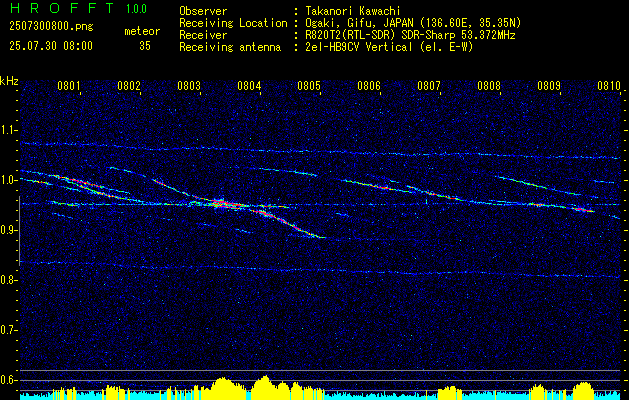
Task: Click the 1.1 frequency axis label
Action: click(8, 130)
